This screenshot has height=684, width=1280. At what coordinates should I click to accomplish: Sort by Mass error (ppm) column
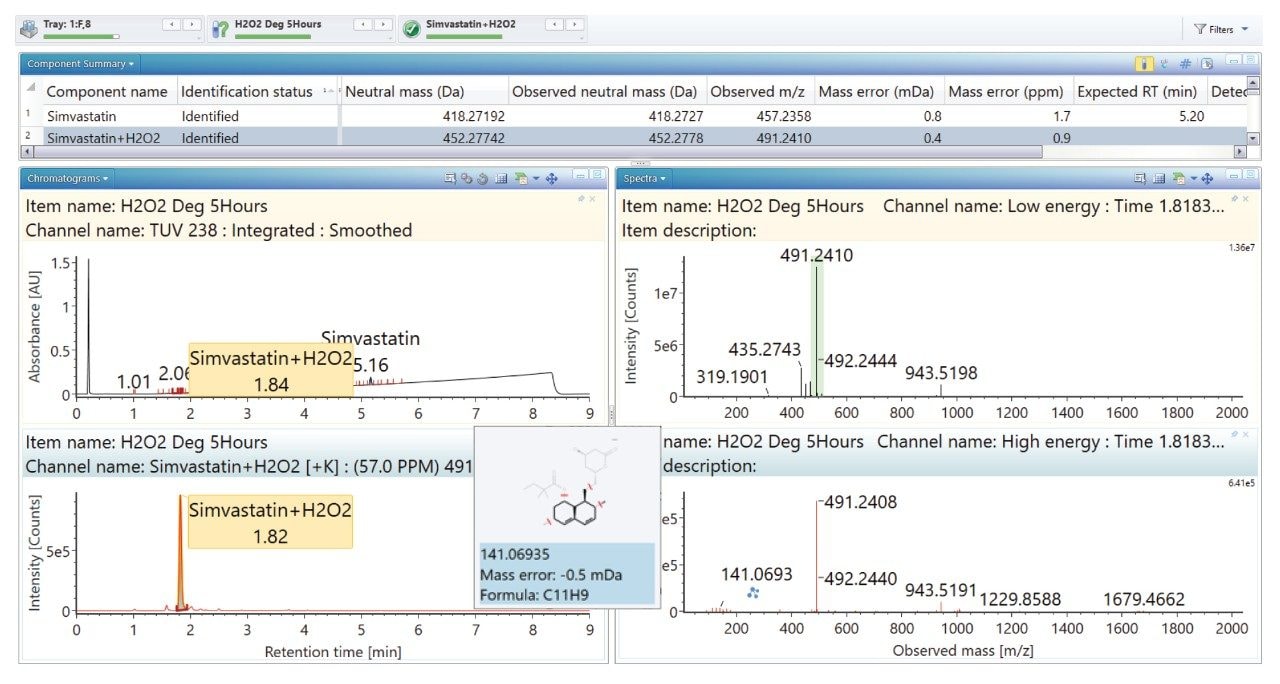pos(1006,92)
